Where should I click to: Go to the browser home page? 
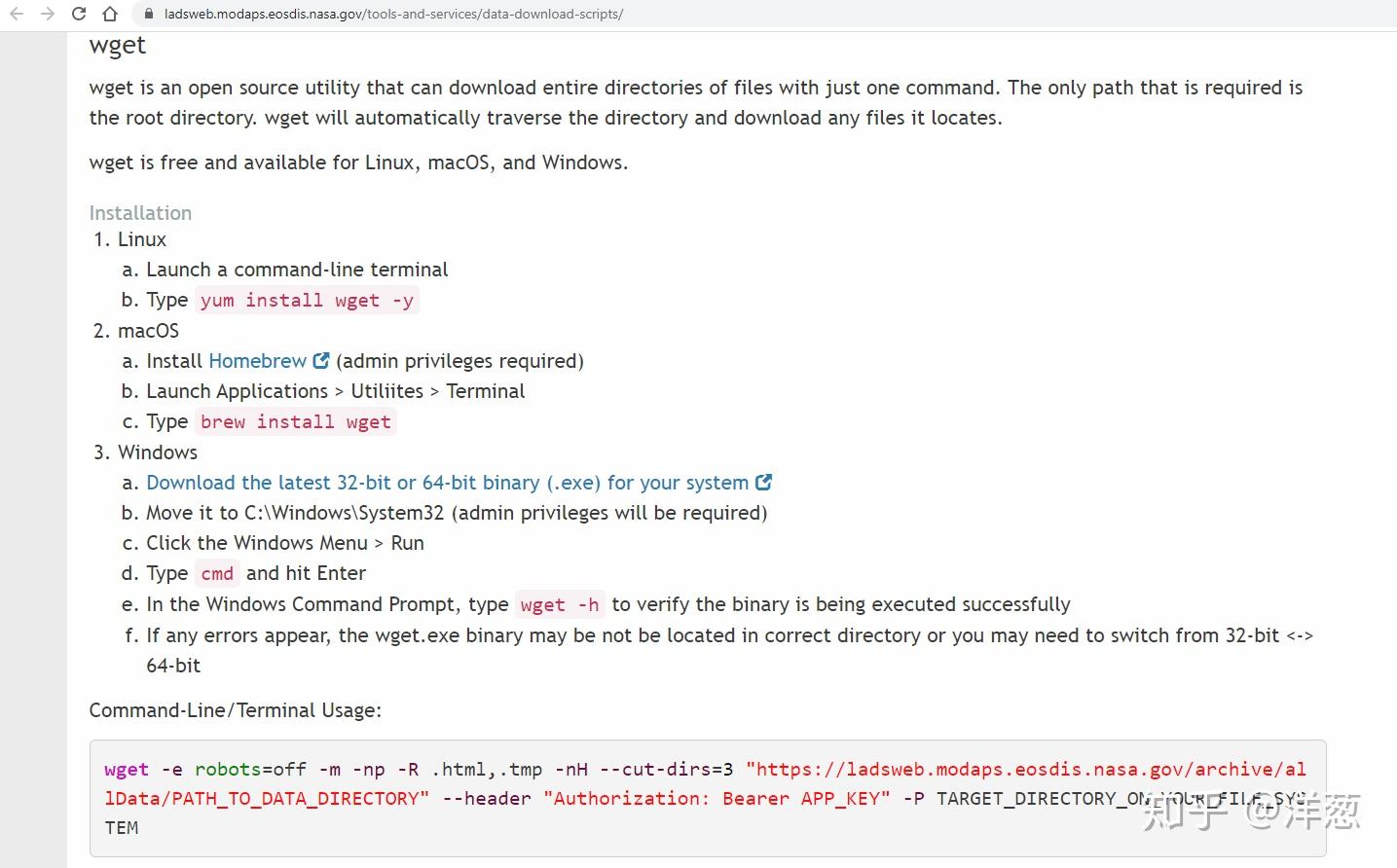[110, 14]
